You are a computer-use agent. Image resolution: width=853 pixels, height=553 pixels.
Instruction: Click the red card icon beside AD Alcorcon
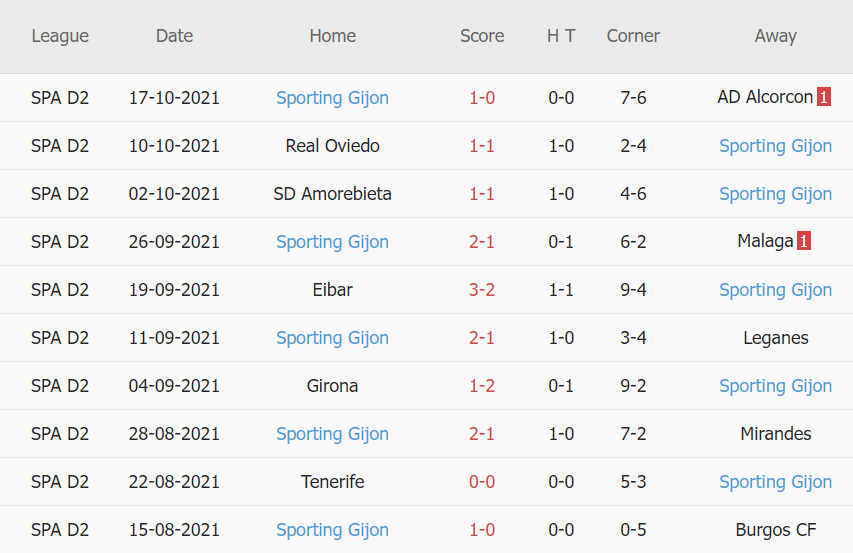pos(824,98)
